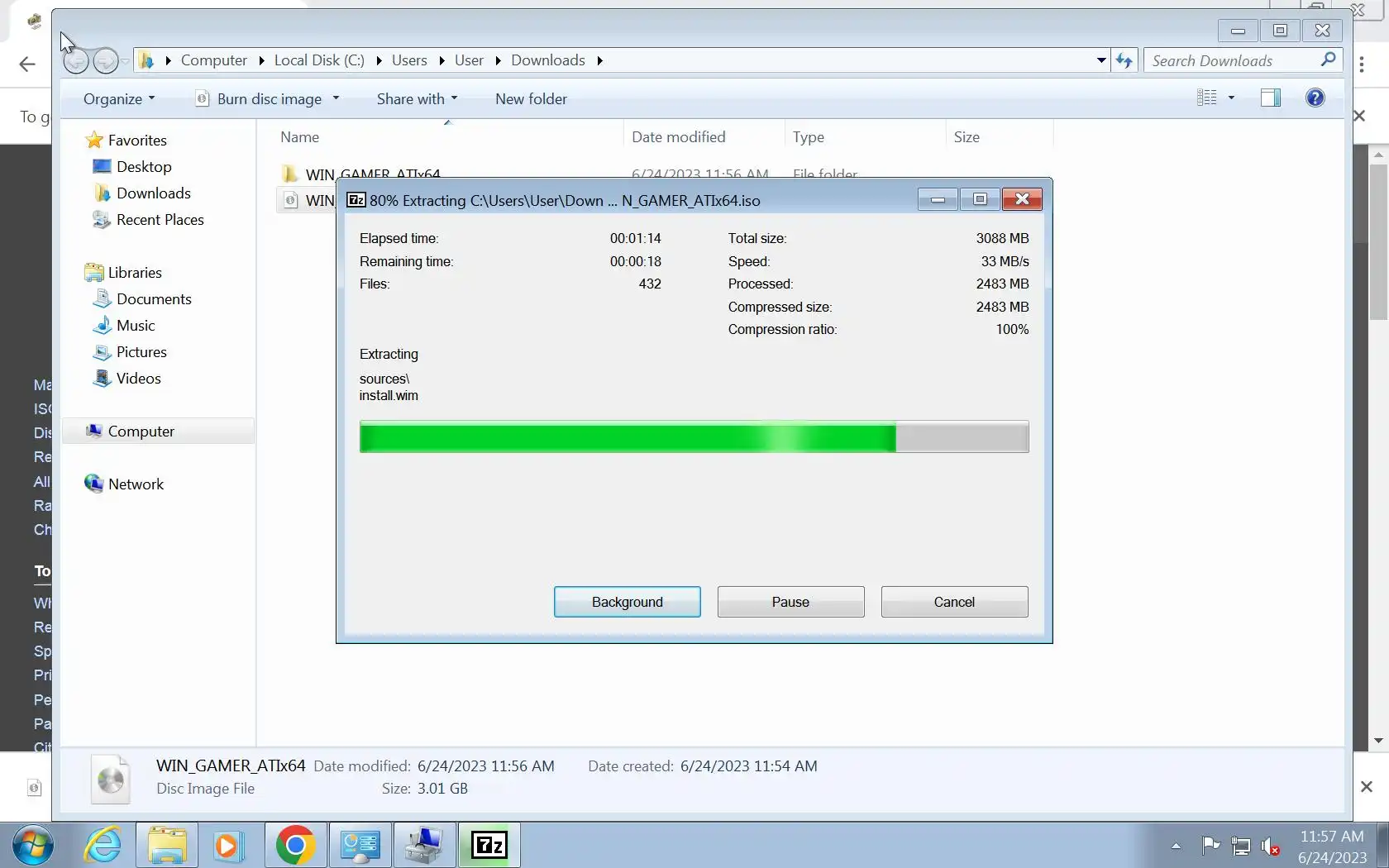The height and width of the screenshot is (868, 1389).
Task: Select the WIN_GAMER_ATIx64 folder row
Action: tap(372, 173)
